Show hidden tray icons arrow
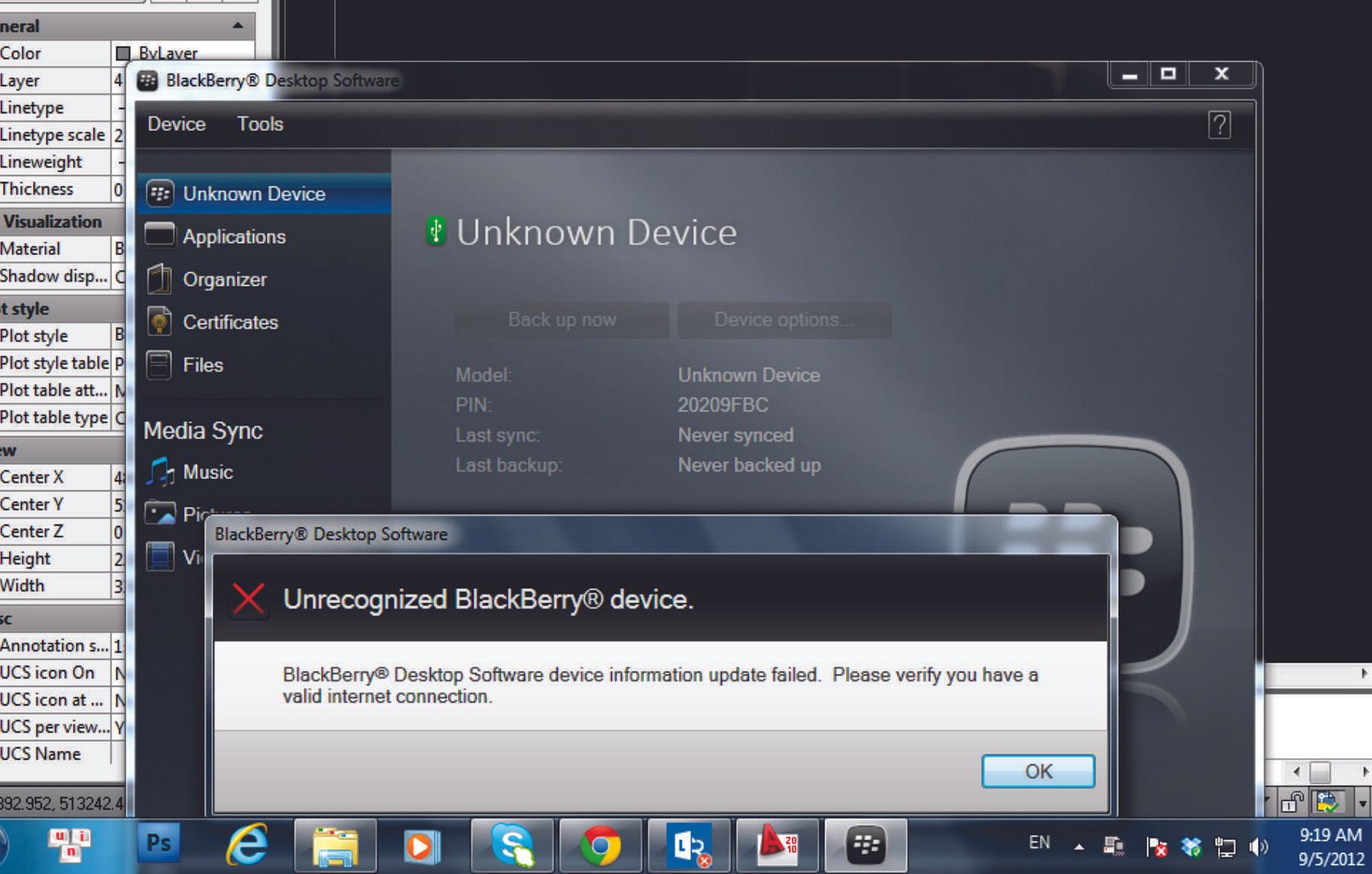This screenshot has height=874, width=1372. tap(1078, 847)
